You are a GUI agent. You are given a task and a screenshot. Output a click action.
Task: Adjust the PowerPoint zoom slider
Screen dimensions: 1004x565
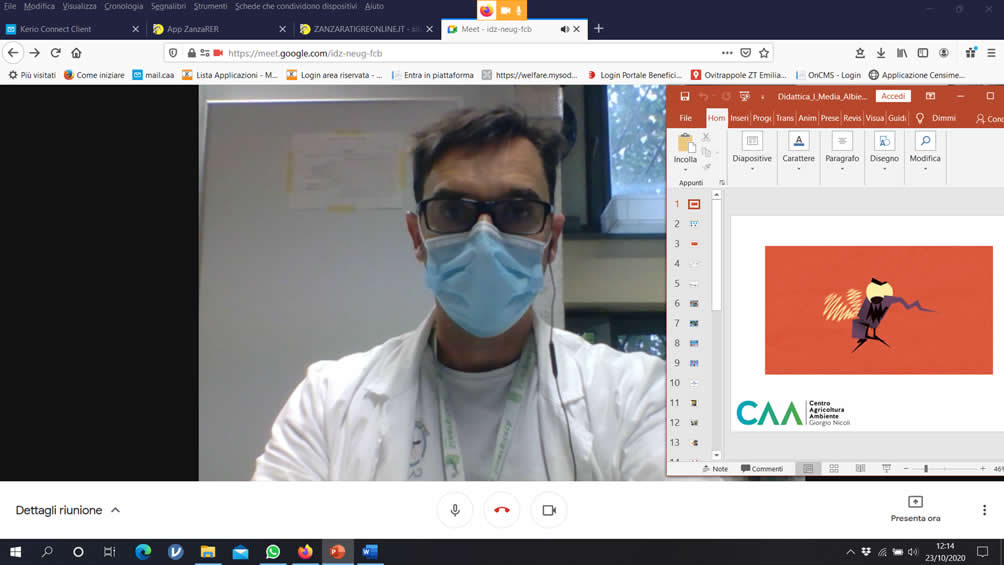(x=926, y=468)
